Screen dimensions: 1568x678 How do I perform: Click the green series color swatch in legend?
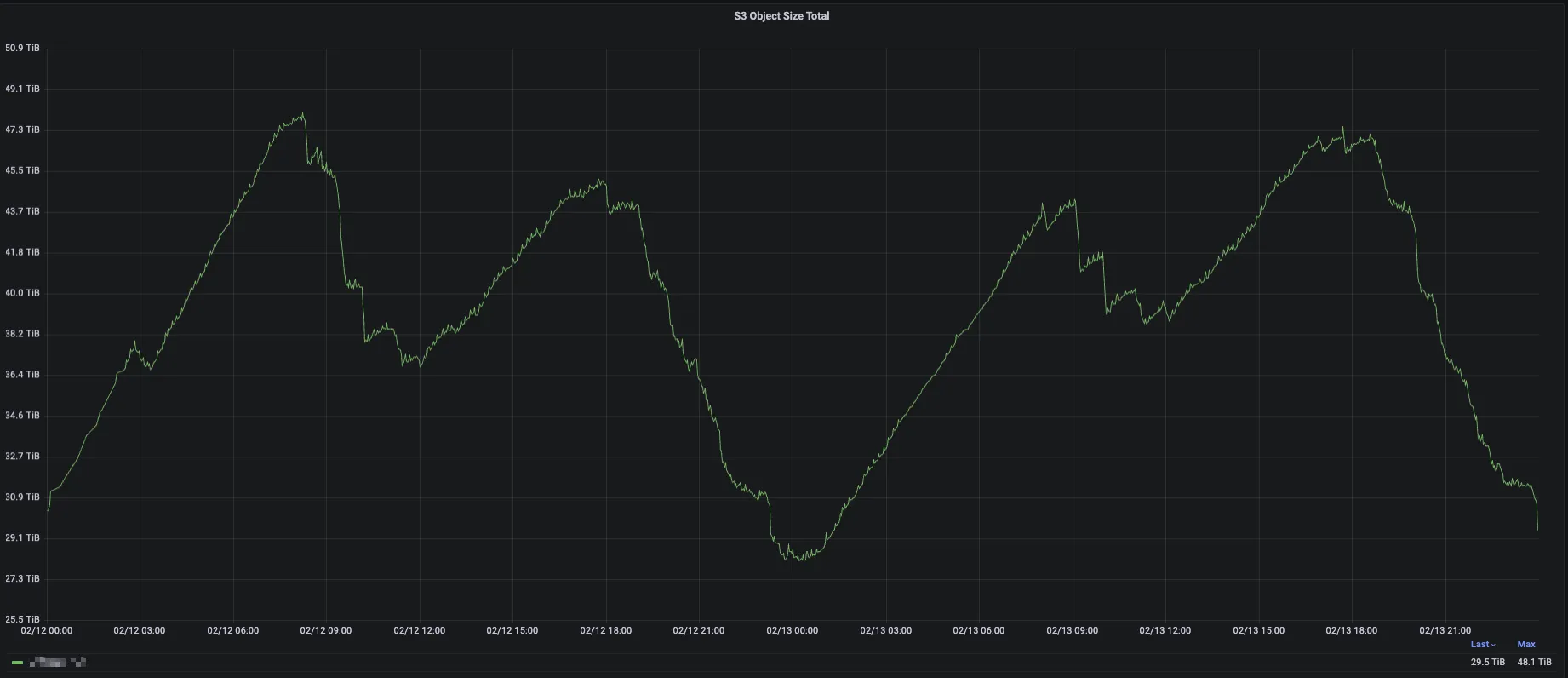pyautogui.click(x=17, y=662)
